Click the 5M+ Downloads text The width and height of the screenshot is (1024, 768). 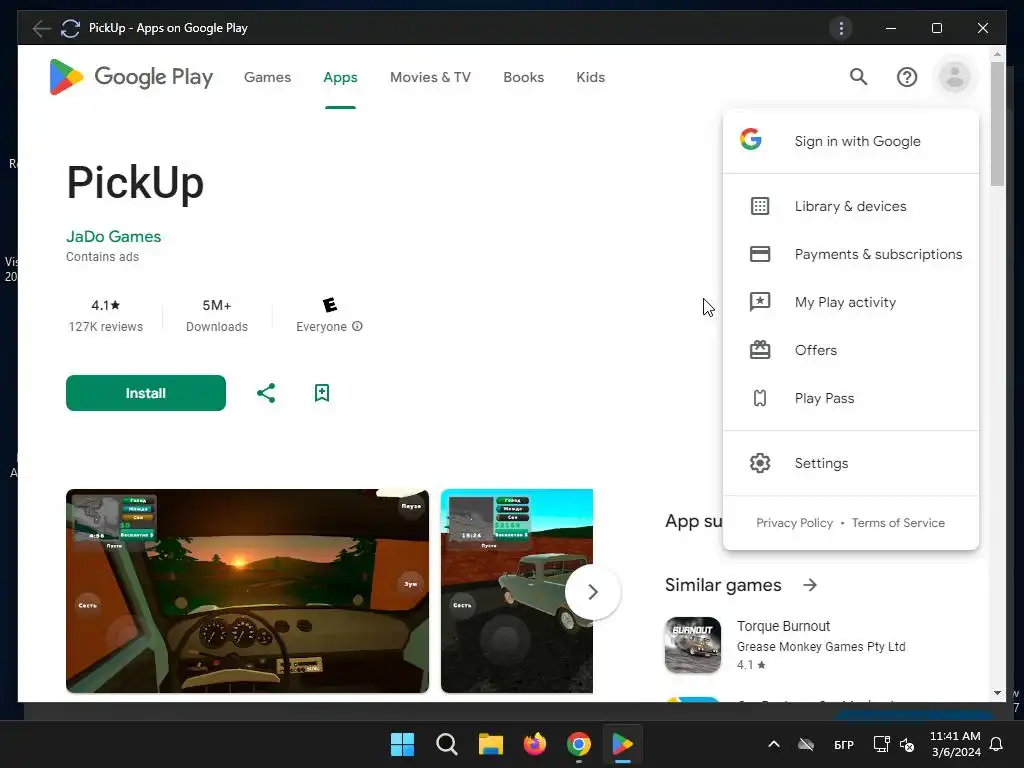coord(217,315)
